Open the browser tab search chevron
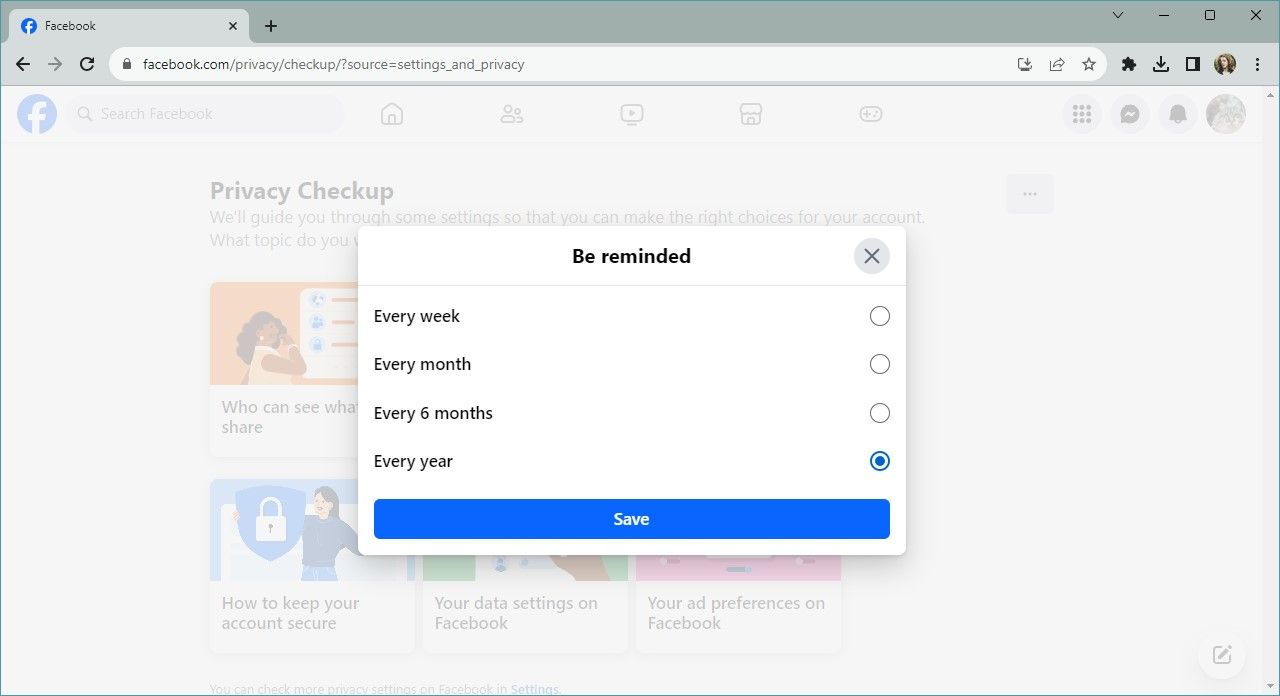The width and height of the screenshot is (1280, 696). (x=1117, y=16)
